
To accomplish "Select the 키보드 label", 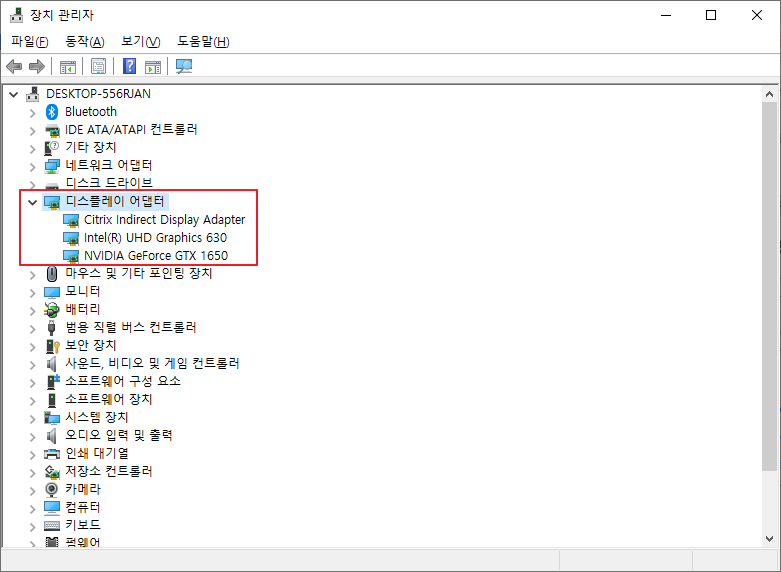I will tap(83, 525).
